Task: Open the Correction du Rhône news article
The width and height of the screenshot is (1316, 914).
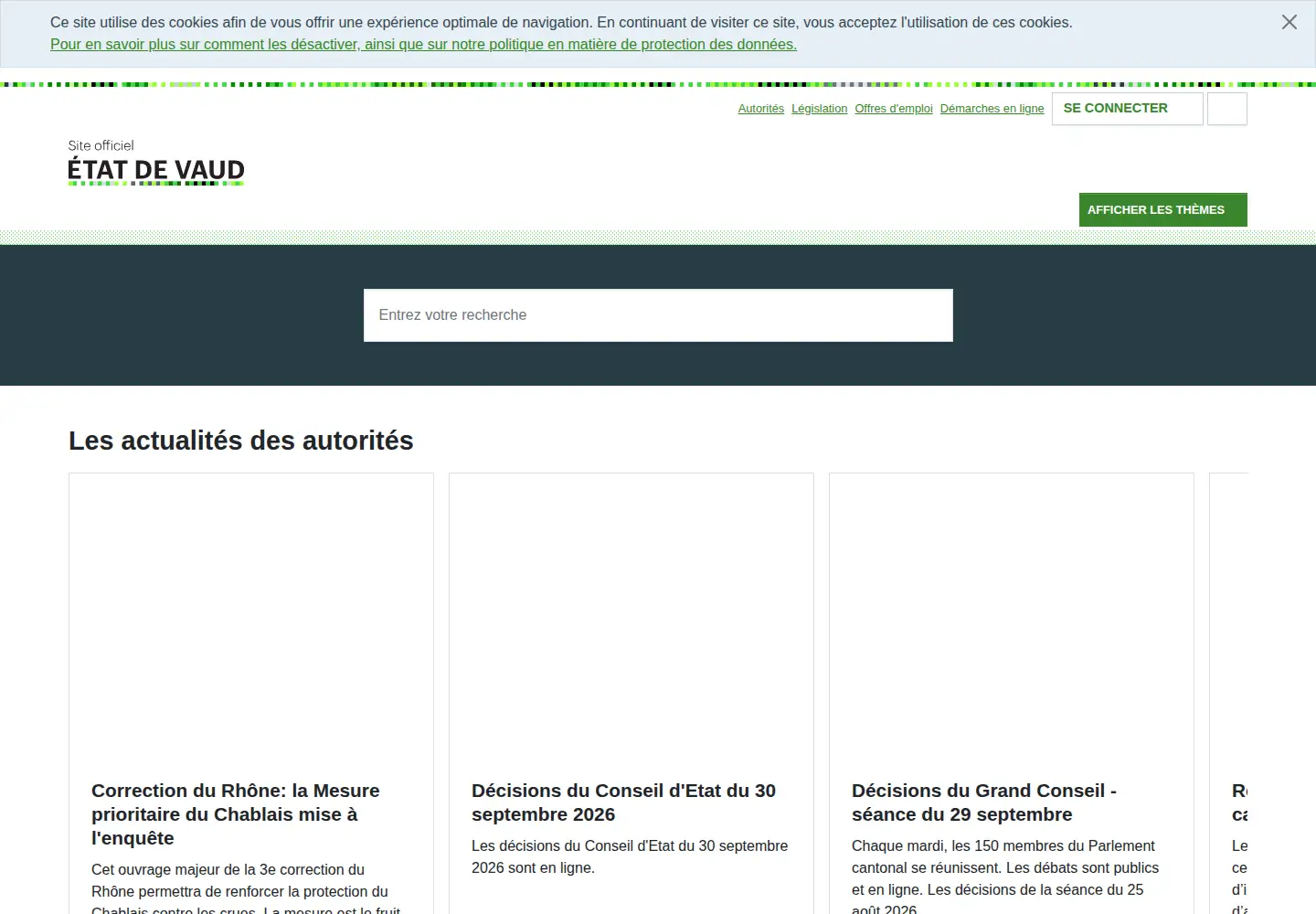Action: click(x=235, y=813)
